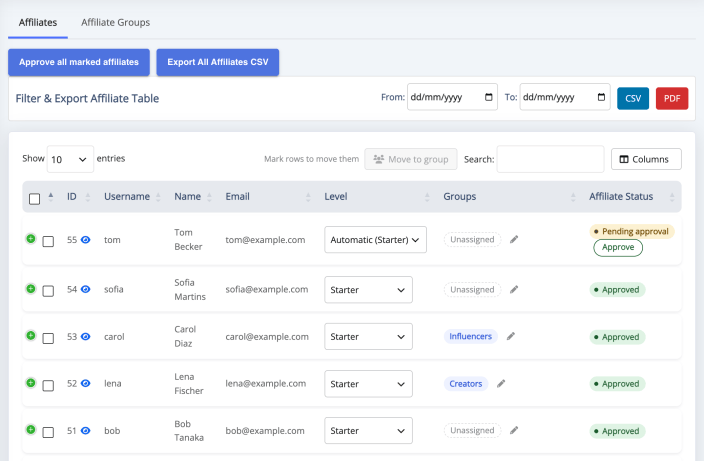Click the Pending approval status badge

[632, 232]
